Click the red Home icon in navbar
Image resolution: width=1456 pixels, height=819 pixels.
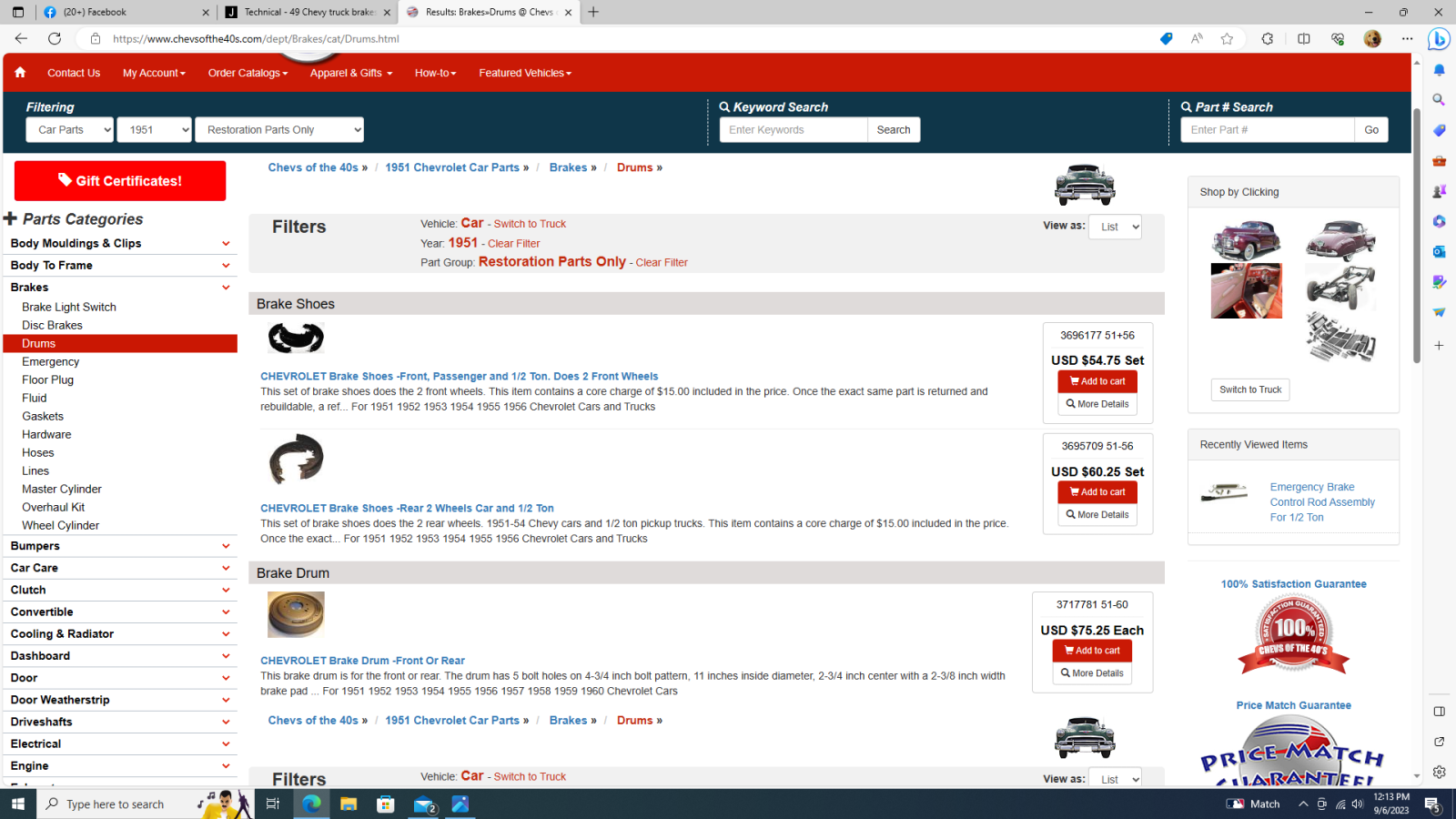point(20,73)
